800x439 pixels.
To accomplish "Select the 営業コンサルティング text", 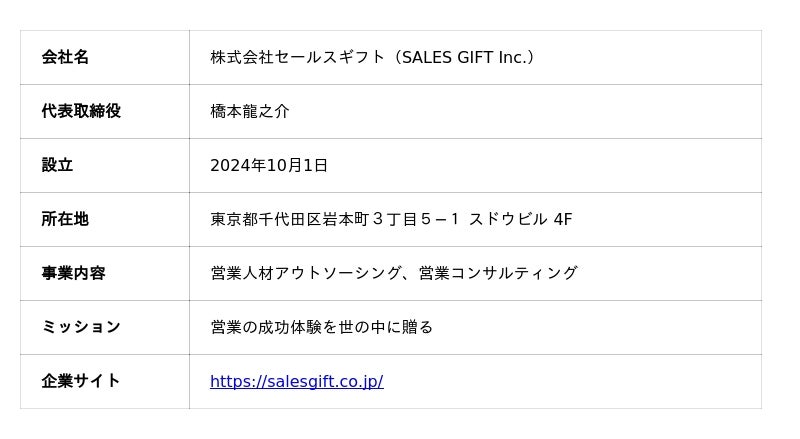I will click(x=498, y=273).
